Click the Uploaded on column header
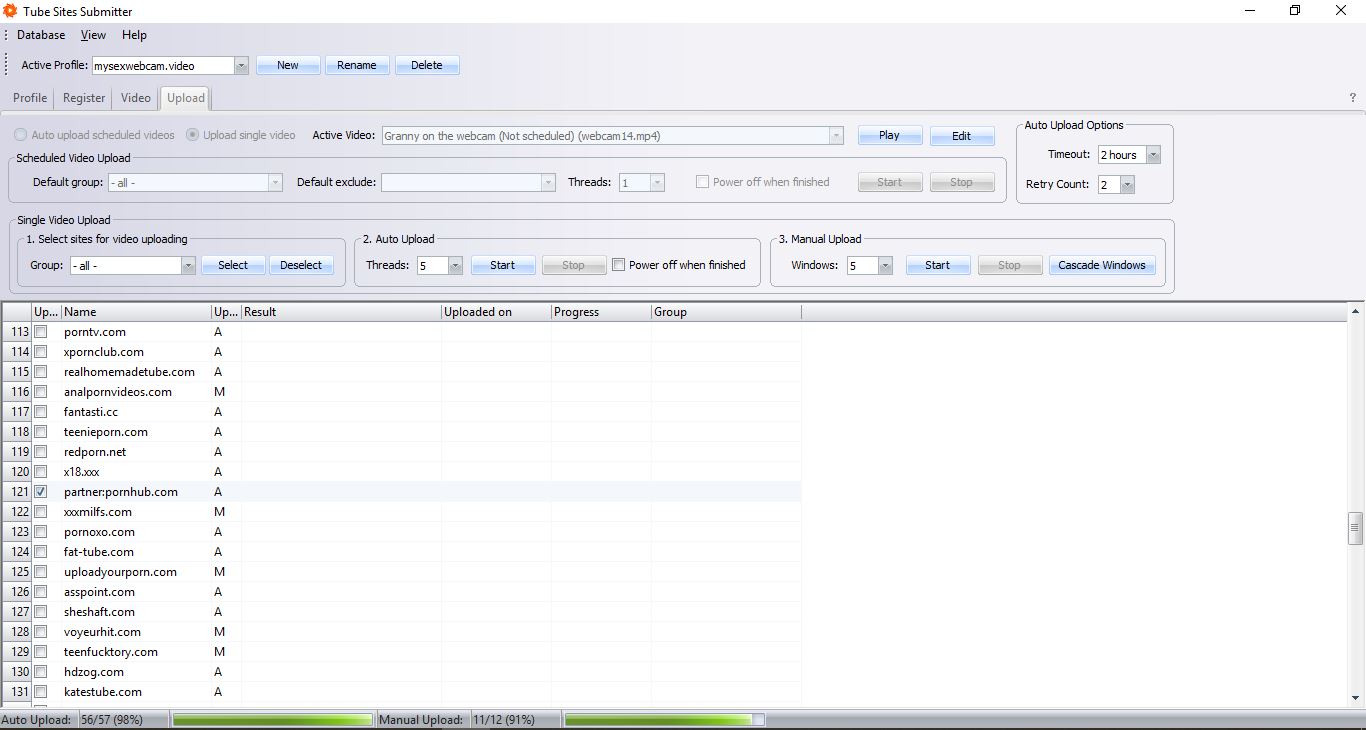The image size is (1366, 730). pos(496,312)
